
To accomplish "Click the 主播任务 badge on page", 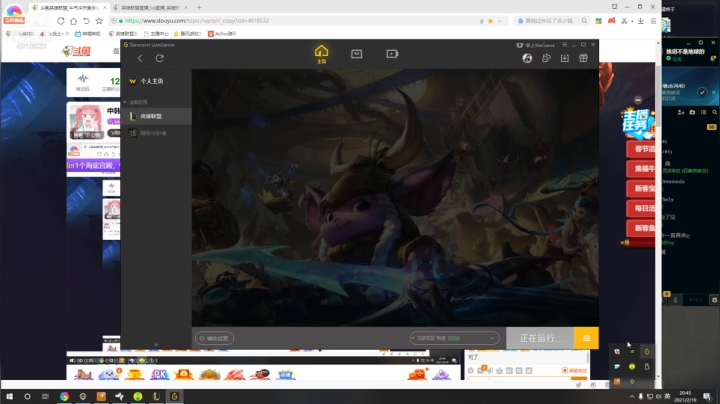I will pos(637,123).
